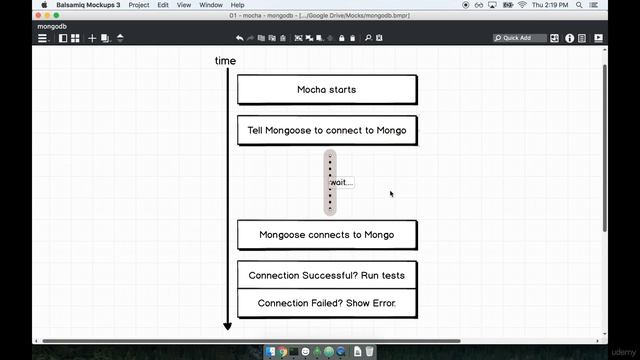
Task: Click the screen recording indicator in menu bar
Action: (x=466, y=5)
